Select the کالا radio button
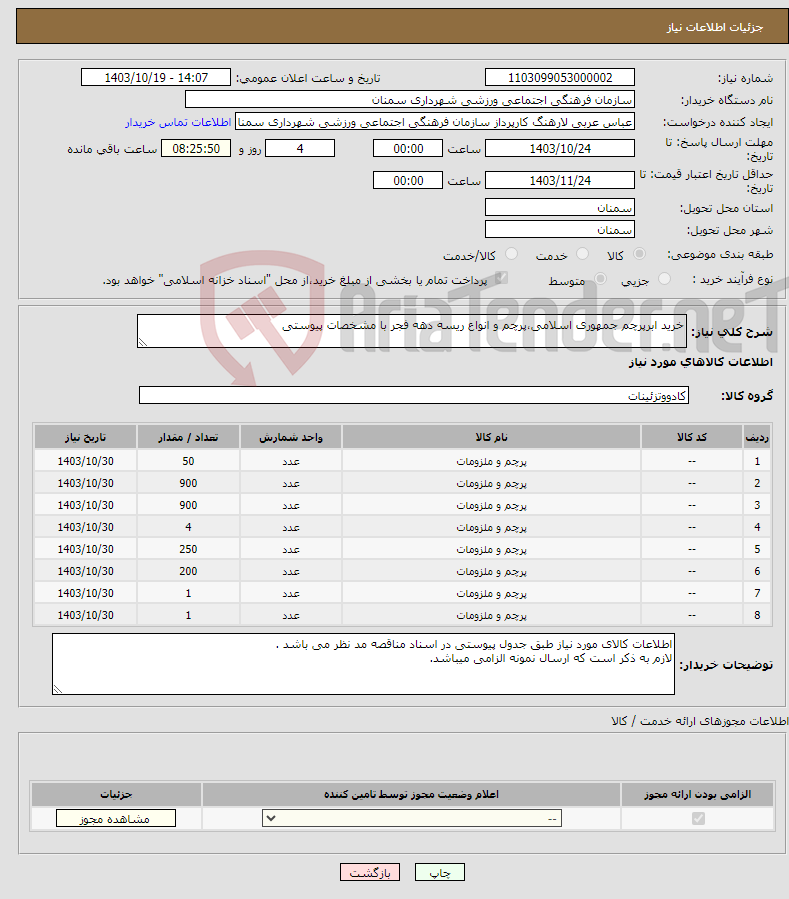789x899 pixels. point(639,253)
